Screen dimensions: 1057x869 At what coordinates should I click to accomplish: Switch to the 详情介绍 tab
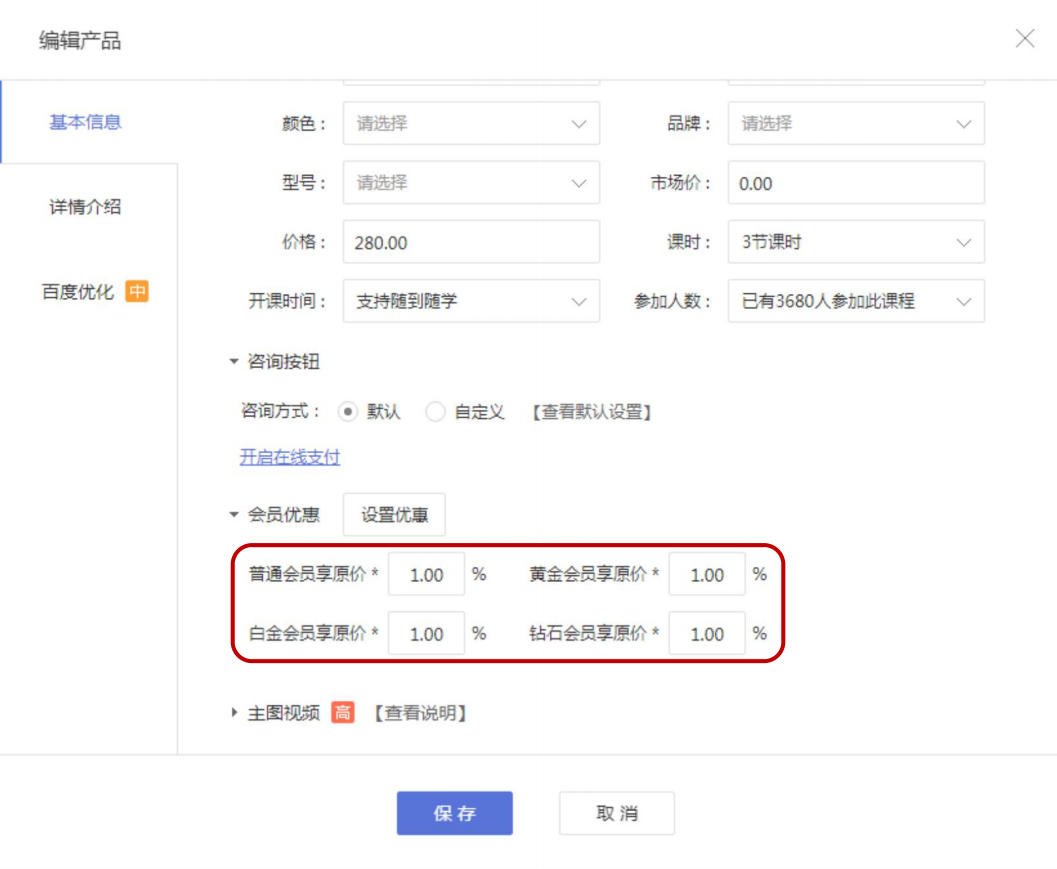pos(86,207)
